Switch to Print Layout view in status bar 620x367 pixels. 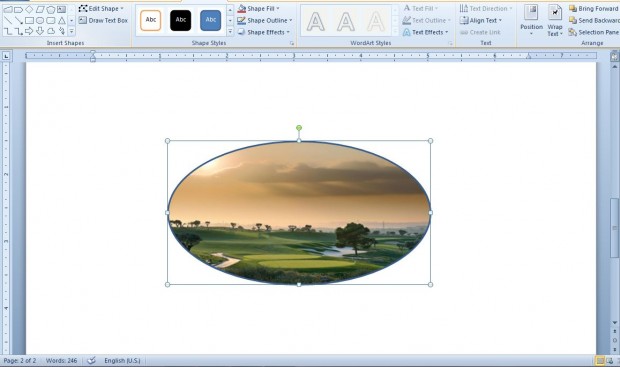(x=601, y=361)
